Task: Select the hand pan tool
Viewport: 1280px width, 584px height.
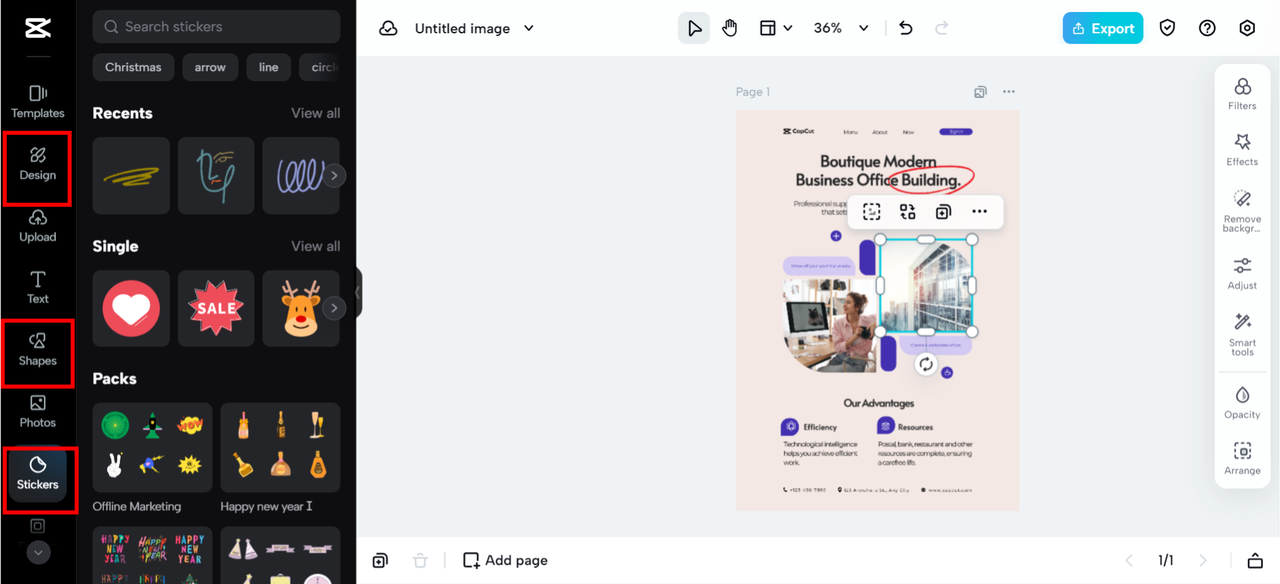Action: (x=730, y=28)
